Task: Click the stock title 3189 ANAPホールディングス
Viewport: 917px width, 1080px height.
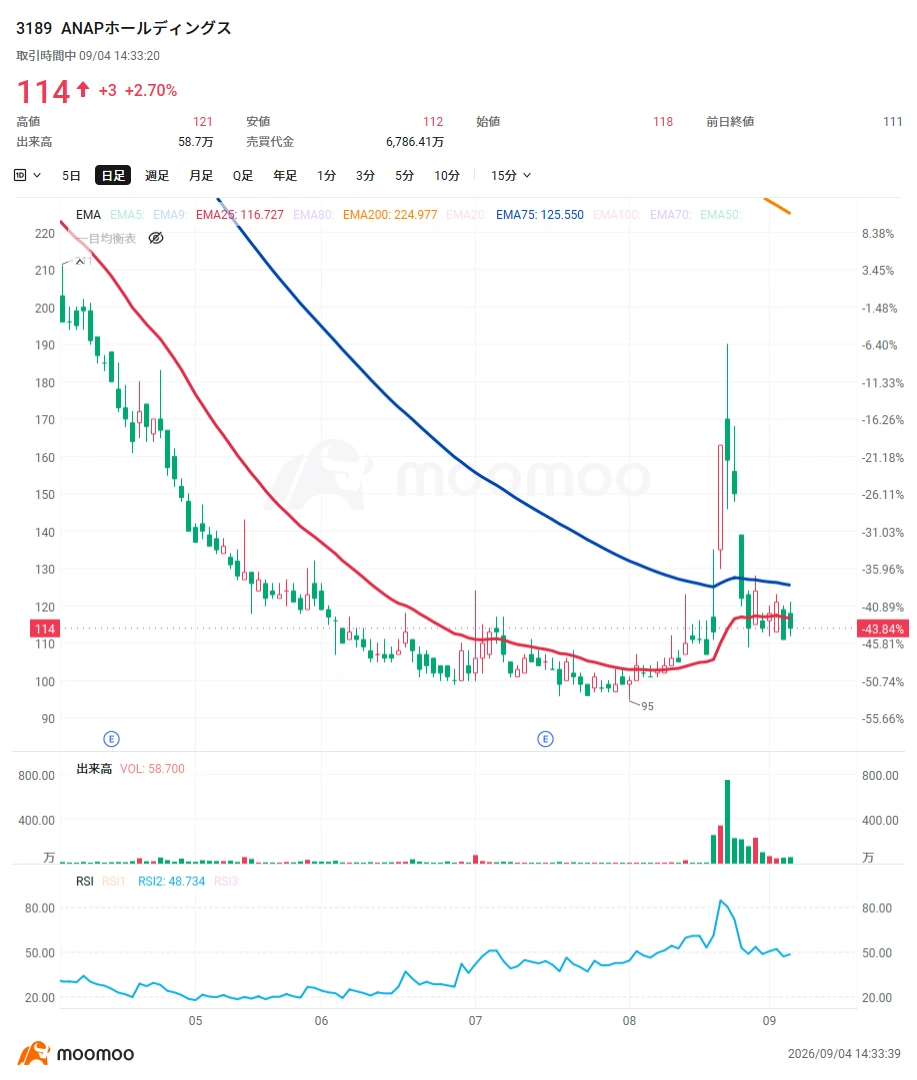Action: pyautogui.click(x=123, y=28)
